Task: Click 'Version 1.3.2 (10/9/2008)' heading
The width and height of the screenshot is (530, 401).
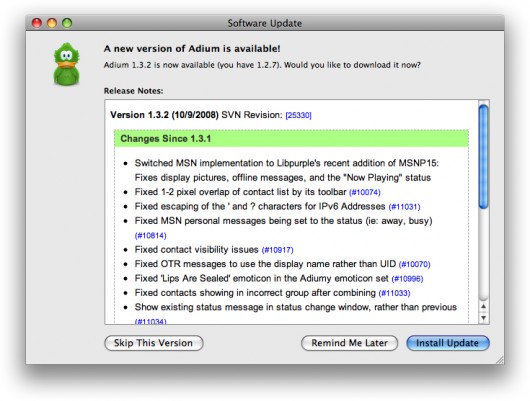Action: [164, 115]
